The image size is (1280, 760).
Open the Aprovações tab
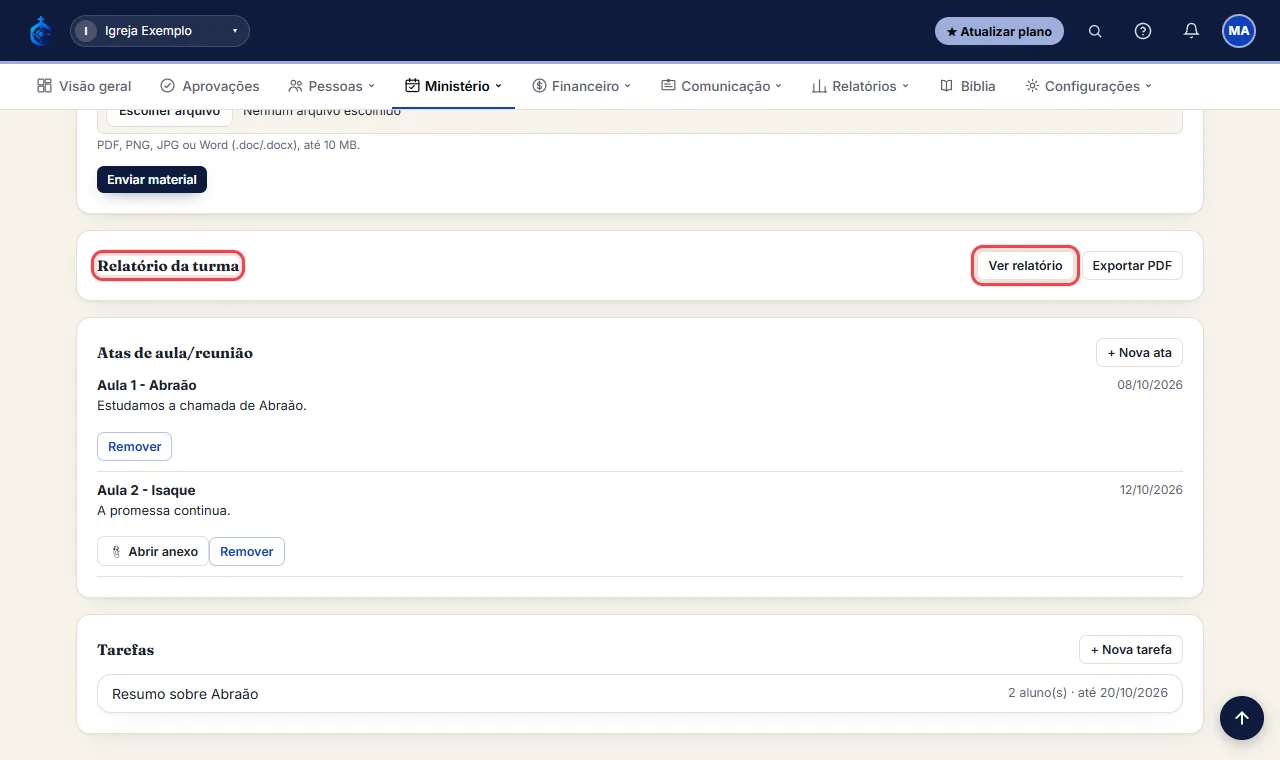click(x=210, y=86)
